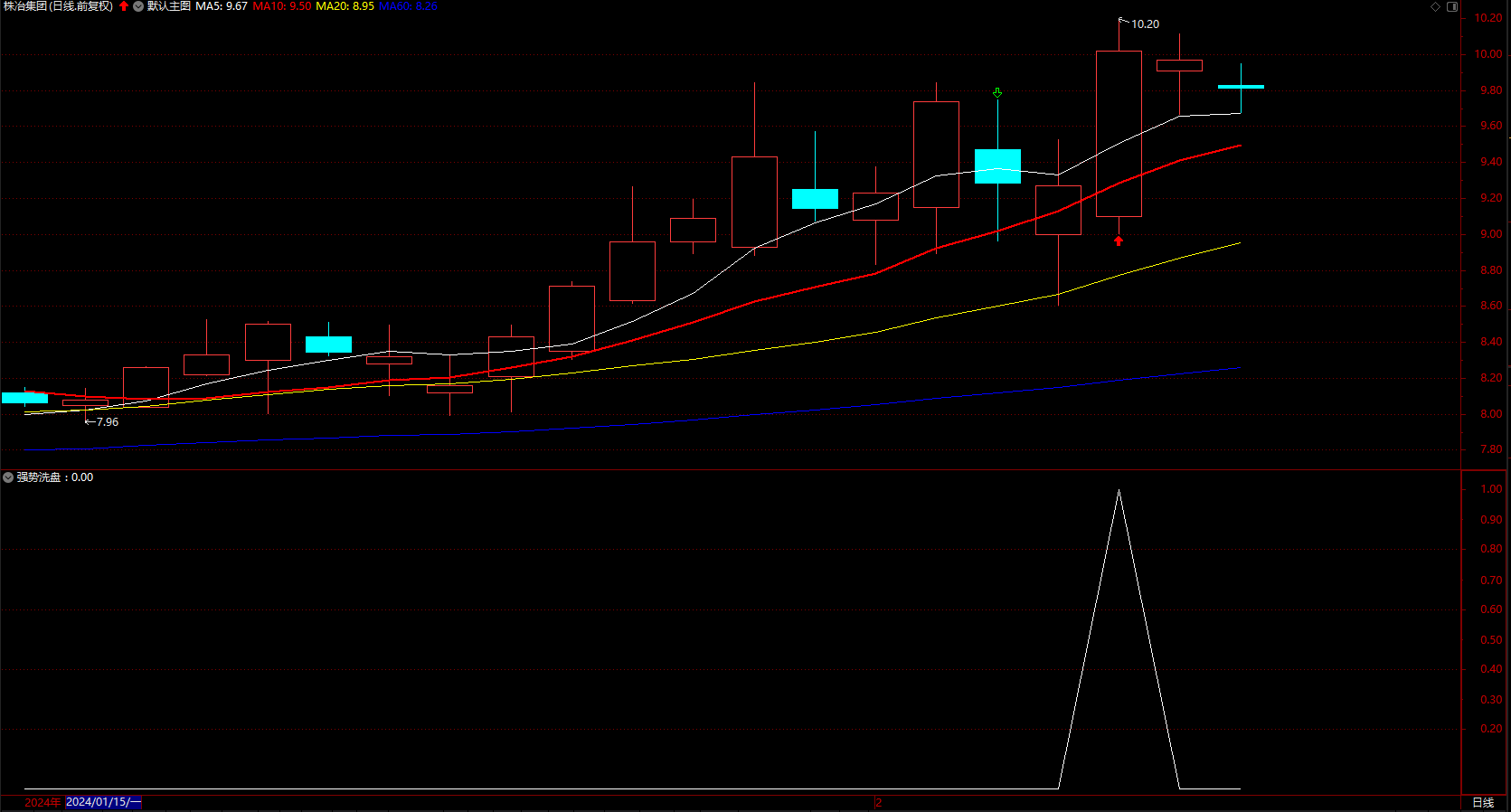Click the 7.80 value on price axis
The height and width of the screenshot is (812, 1511).
pyautogui.click(x=1491, y=449)
